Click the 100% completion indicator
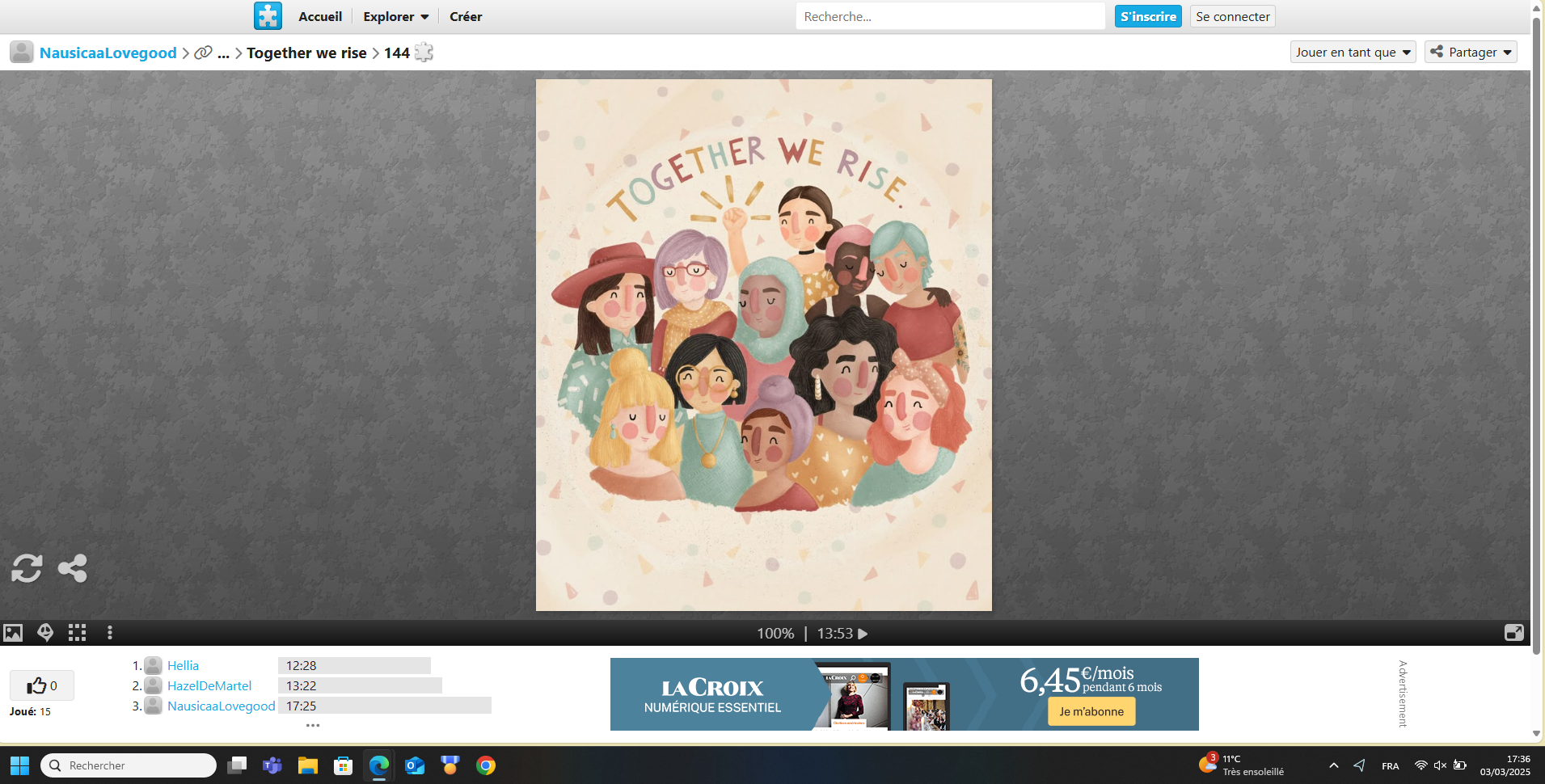The image size is (1545, 784). 775,634
